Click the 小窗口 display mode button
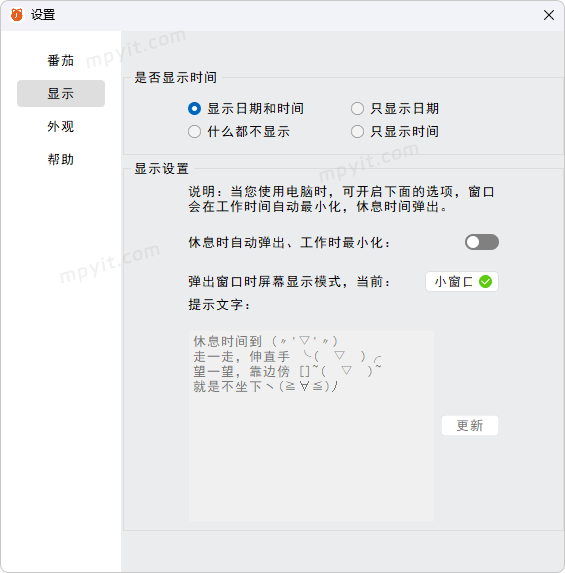This screenshot has height=573, width=565. (462, 281)
